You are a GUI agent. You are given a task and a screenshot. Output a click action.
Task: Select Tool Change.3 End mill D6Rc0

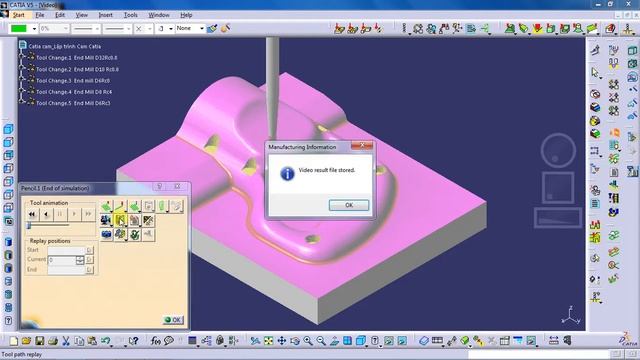(73, 80)
